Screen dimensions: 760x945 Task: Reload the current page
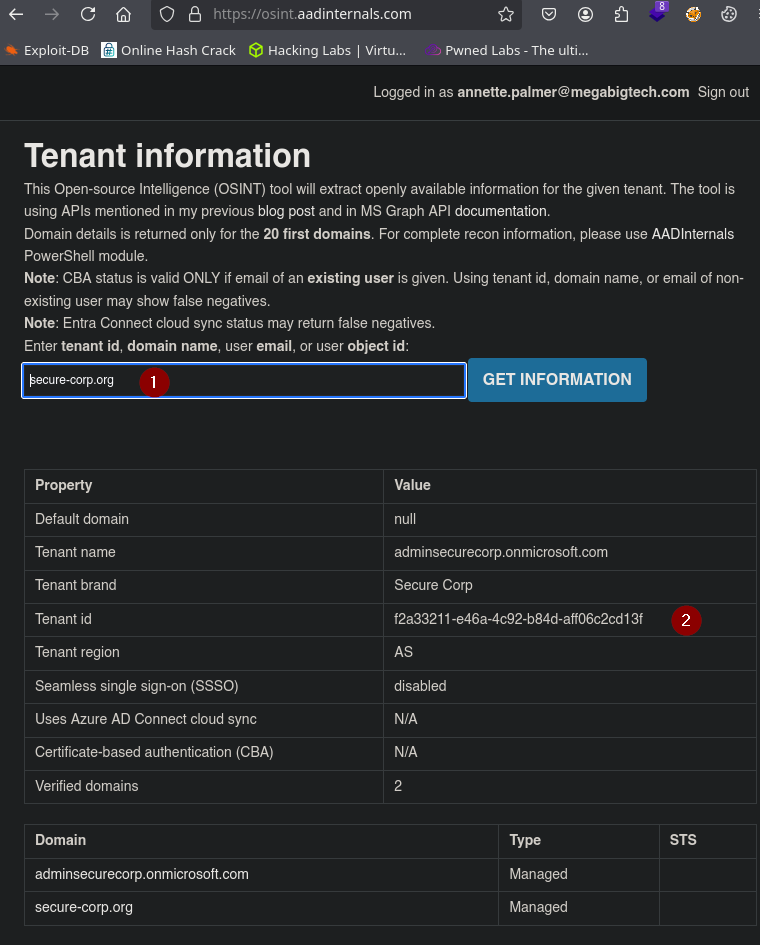(88, 15)
